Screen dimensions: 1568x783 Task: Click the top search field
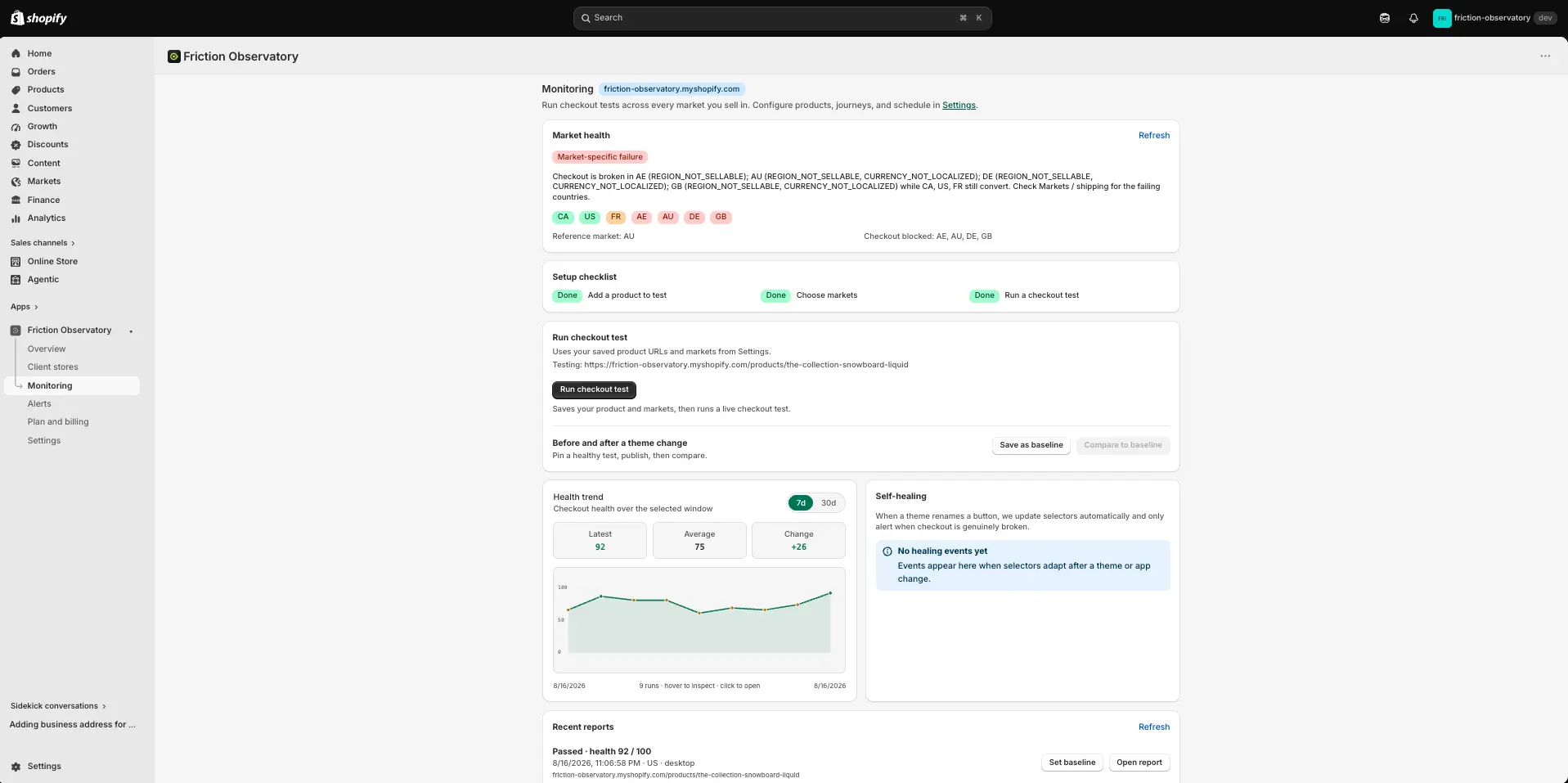coord(782,18)
